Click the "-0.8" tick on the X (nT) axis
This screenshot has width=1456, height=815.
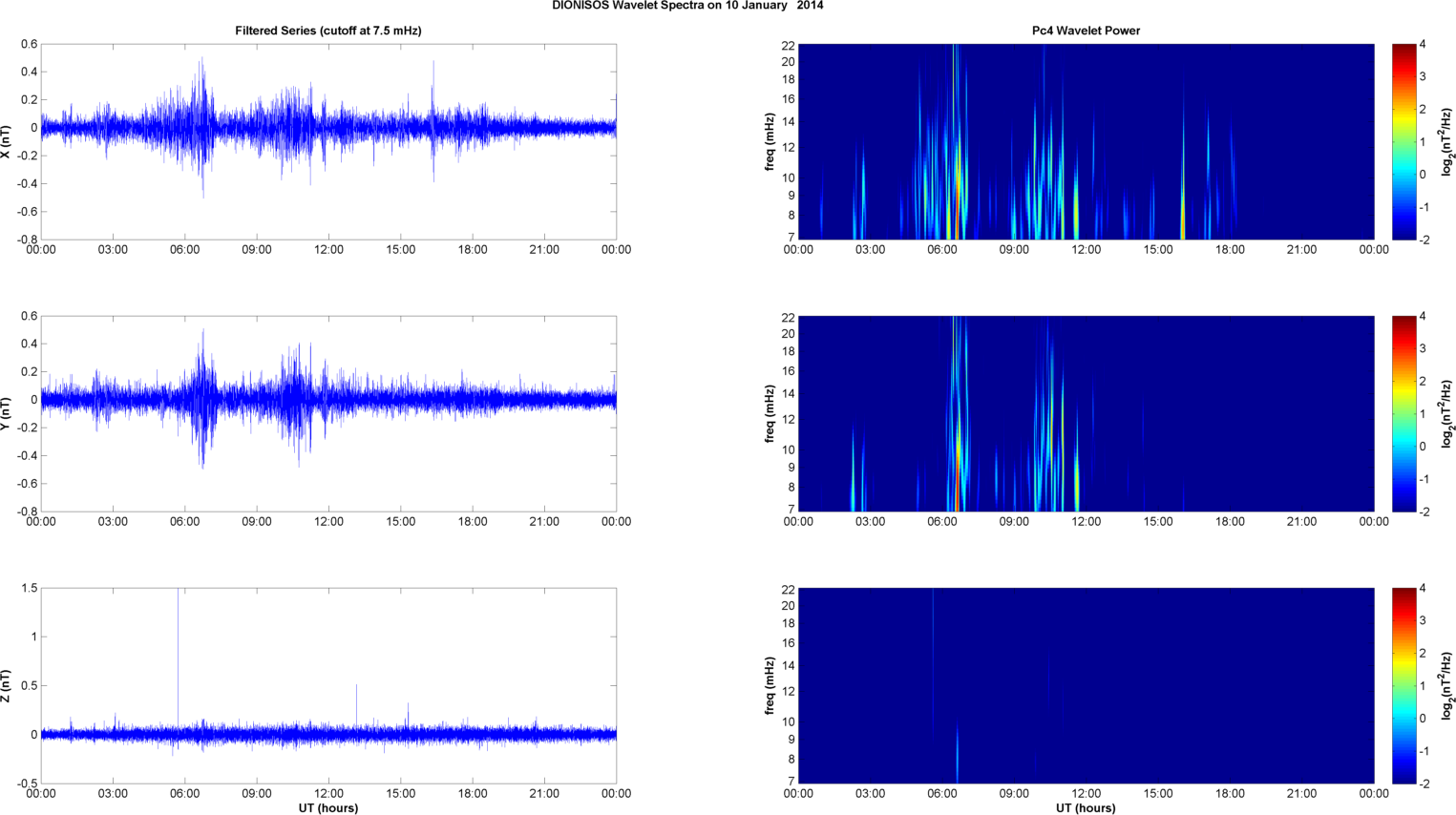click(27, 240)
